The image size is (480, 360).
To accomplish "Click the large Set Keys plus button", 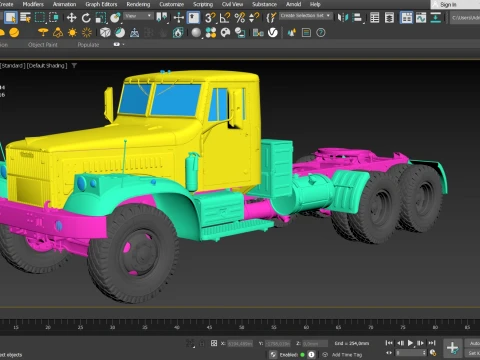I will pos(452,348).
